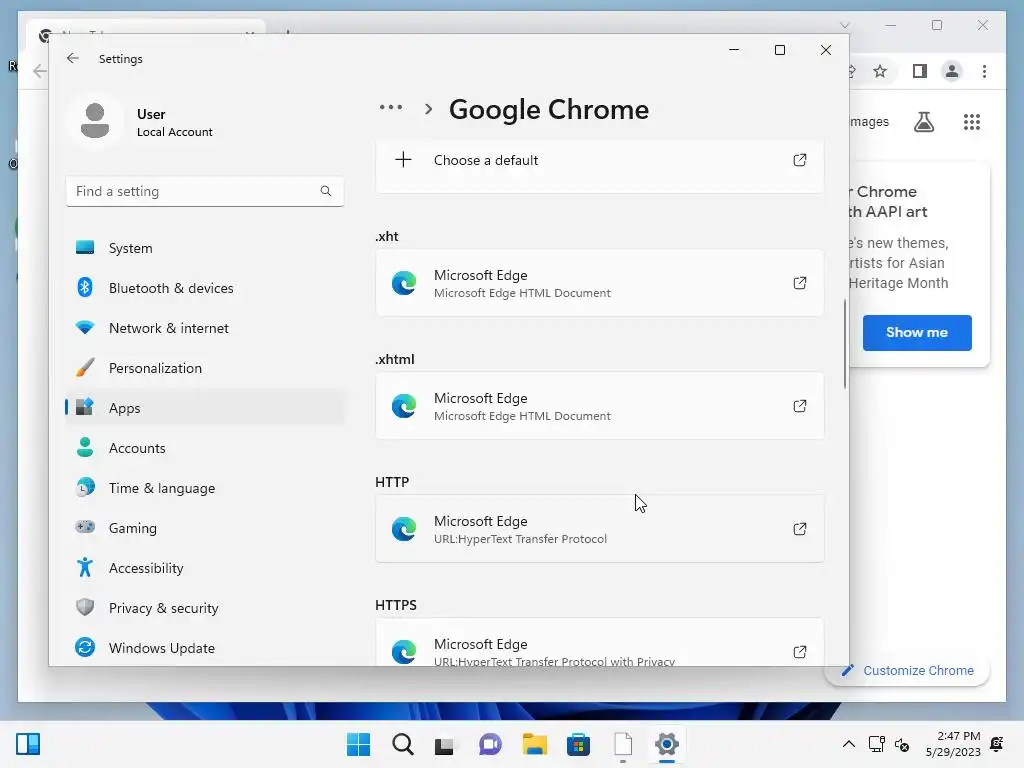Open the Gaming settings category

pyautogui.click(x=204, y=528)
